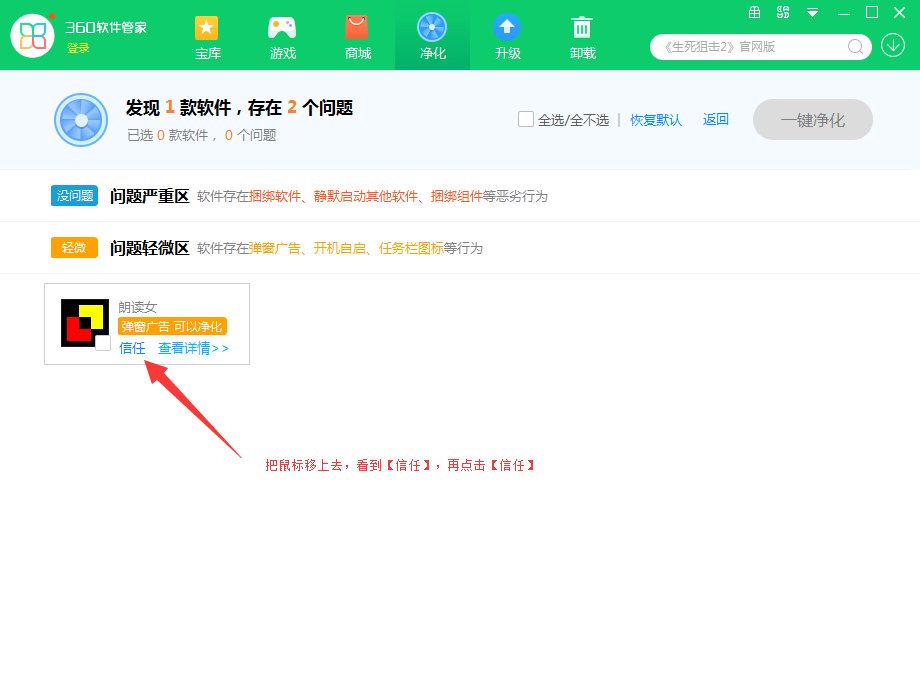Click the 轻微 orange badge
Image resolution: width=920 pixels, height=680 pixels.
point(75,248)
